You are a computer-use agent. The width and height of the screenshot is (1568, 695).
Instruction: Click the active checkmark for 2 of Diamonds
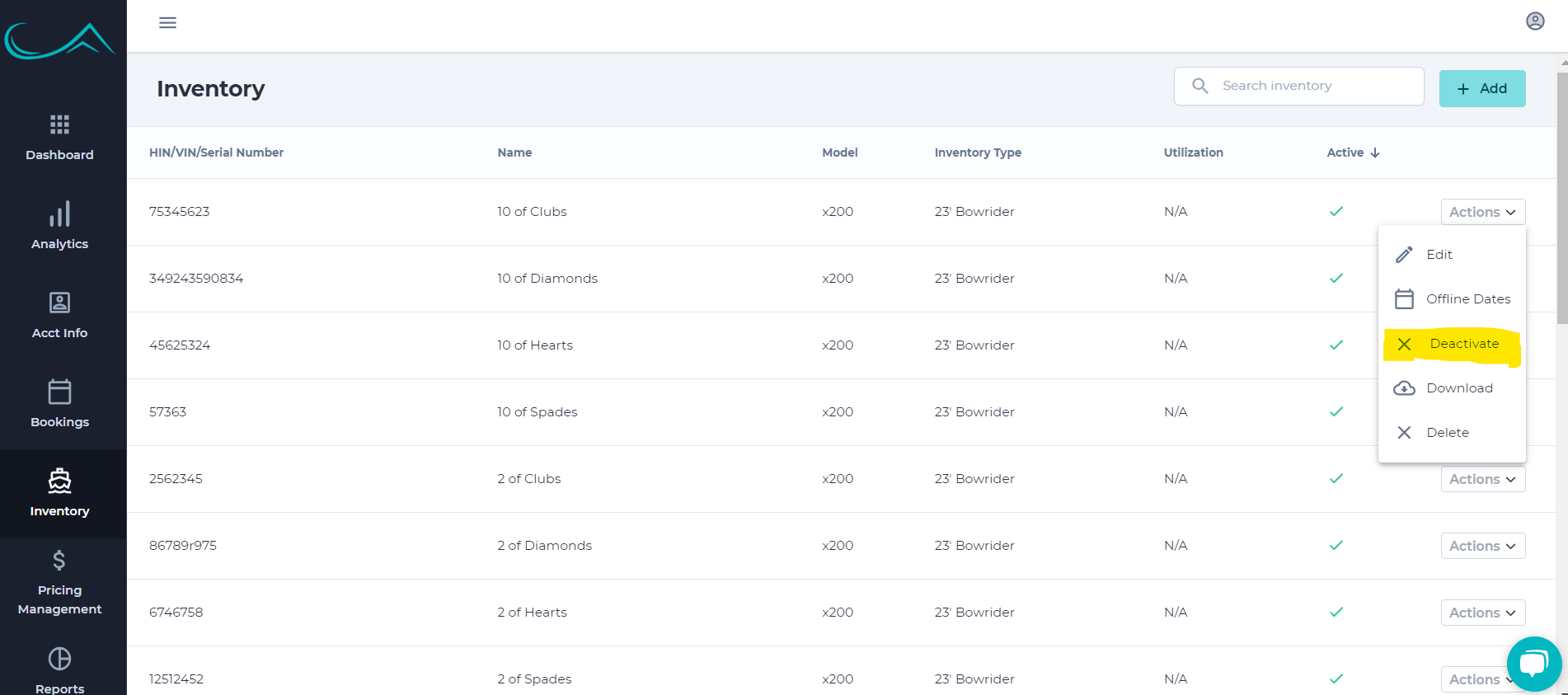coord(1336,546)
